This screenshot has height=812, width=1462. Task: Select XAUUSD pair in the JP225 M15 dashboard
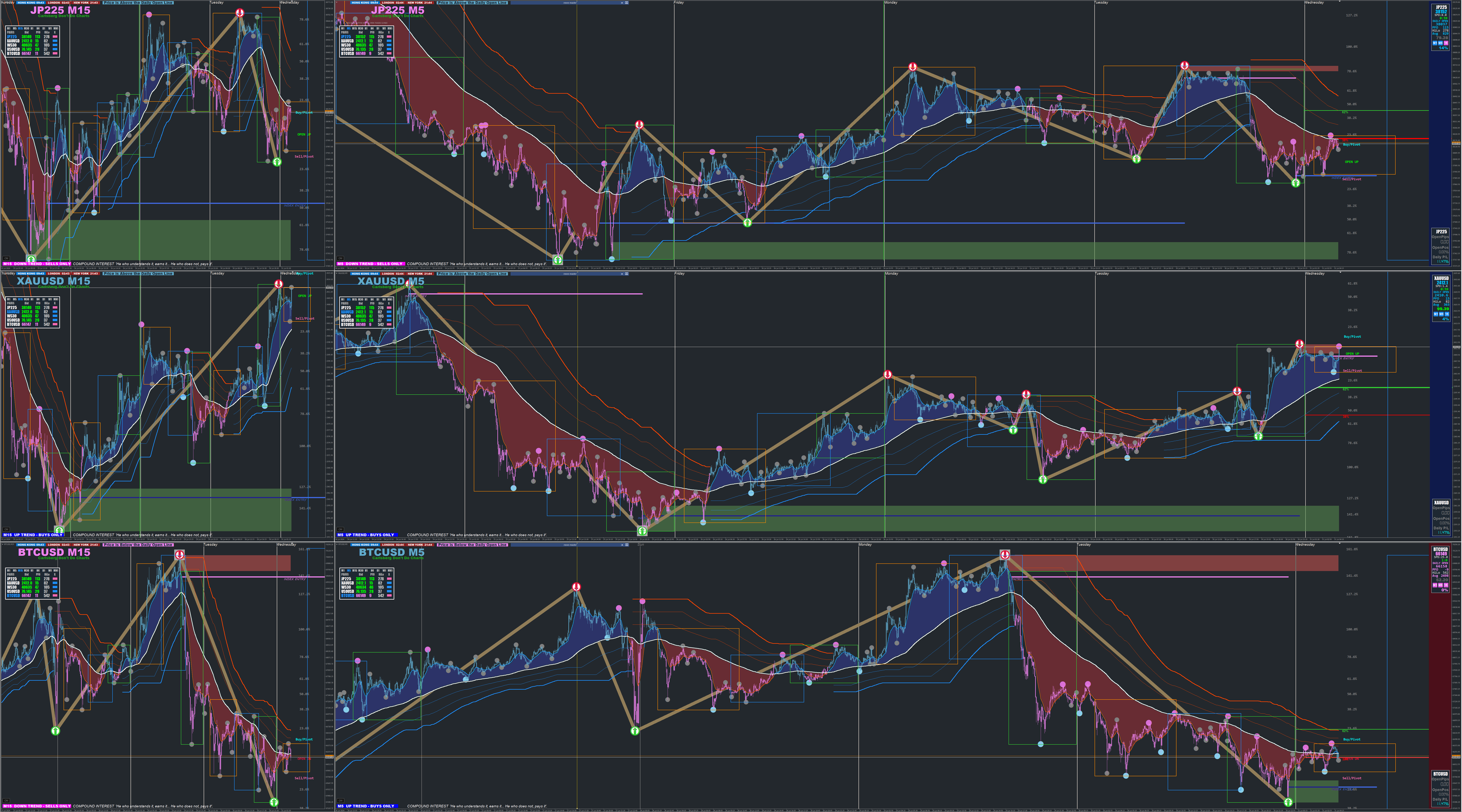tap(13, 41)
